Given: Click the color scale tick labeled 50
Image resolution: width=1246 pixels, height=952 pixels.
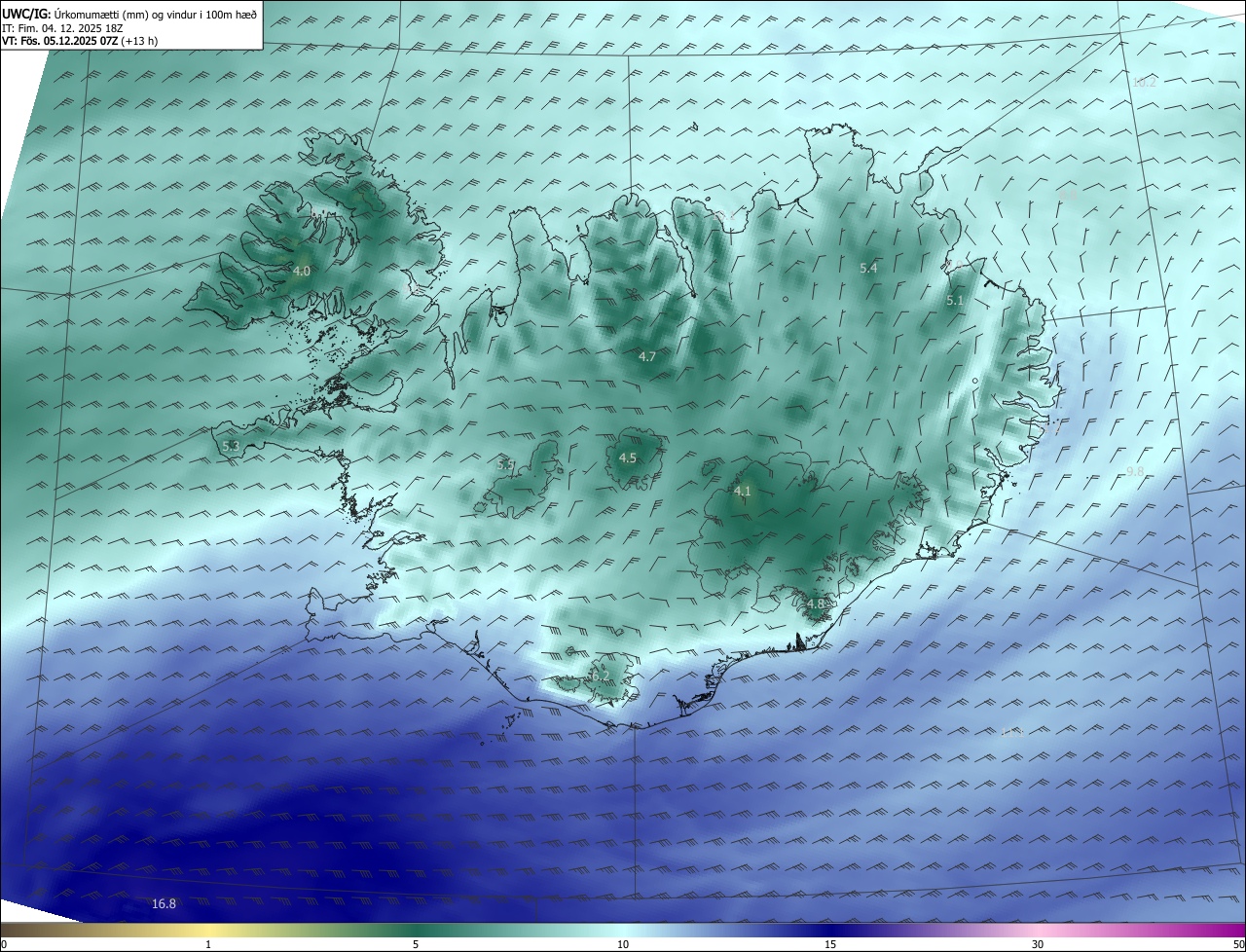Looking at the screenshot, I should (1238, 944).
